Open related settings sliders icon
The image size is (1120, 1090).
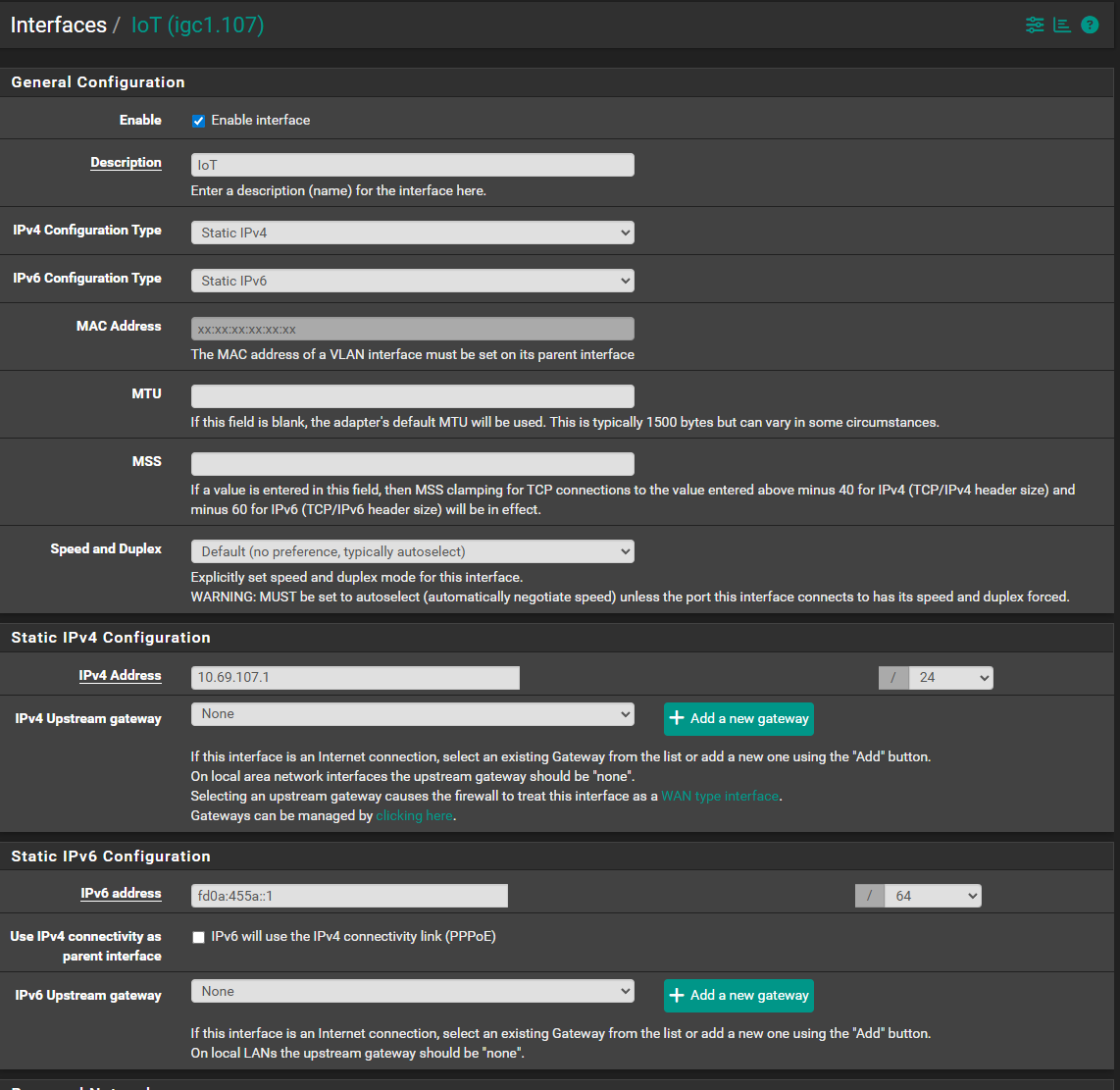click(1035, 26)
